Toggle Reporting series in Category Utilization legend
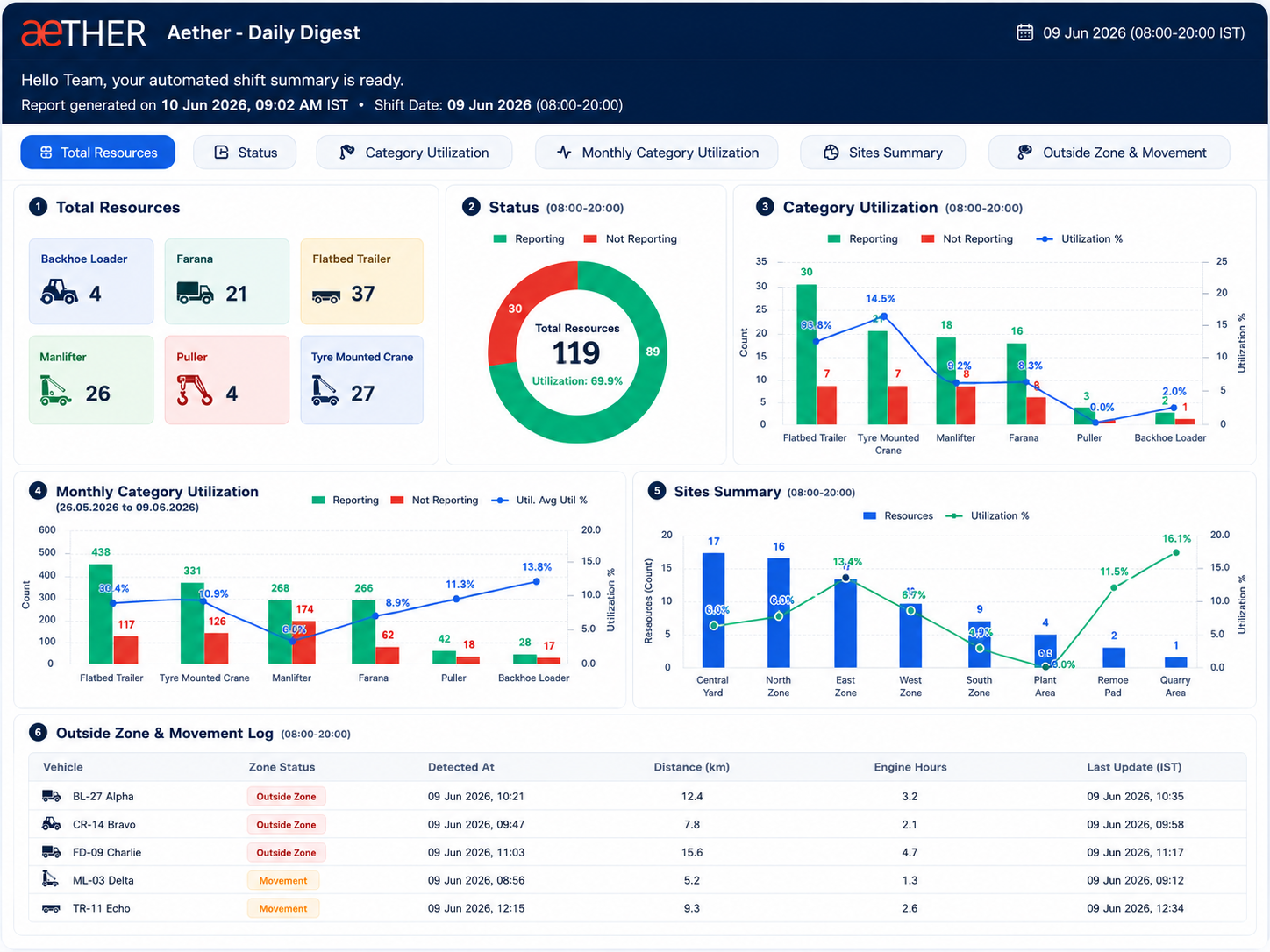 863,238
